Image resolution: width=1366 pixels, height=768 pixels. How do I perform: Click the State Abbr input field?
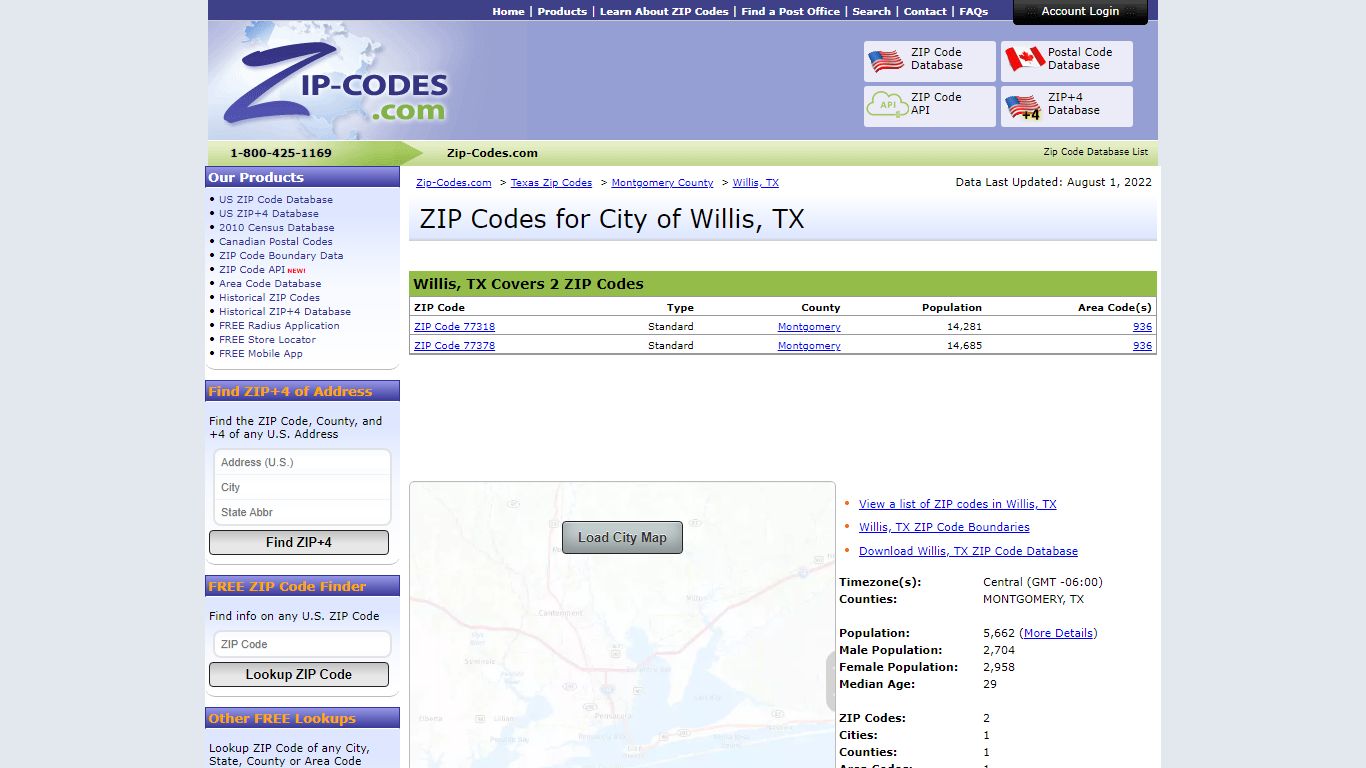(x=302, y=512)
